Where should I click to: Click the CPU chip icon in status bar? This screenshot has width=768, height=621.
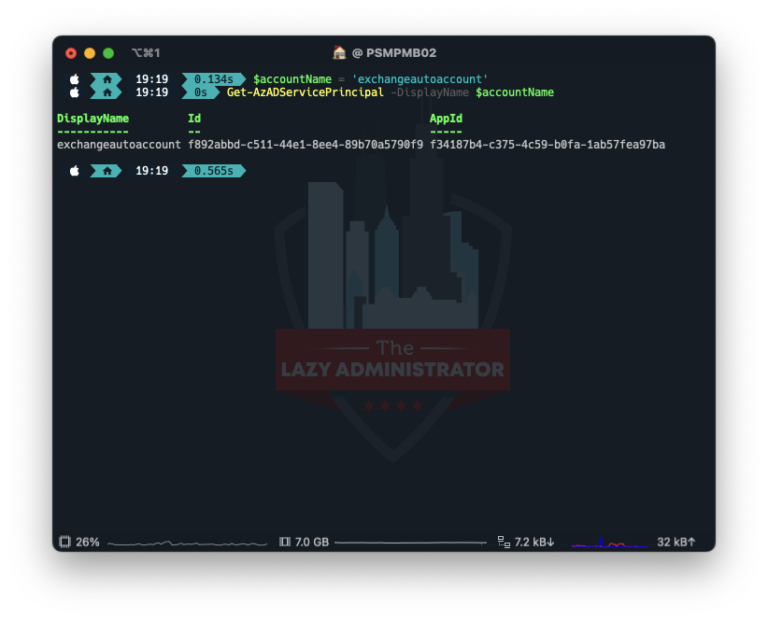coord(65,542)
